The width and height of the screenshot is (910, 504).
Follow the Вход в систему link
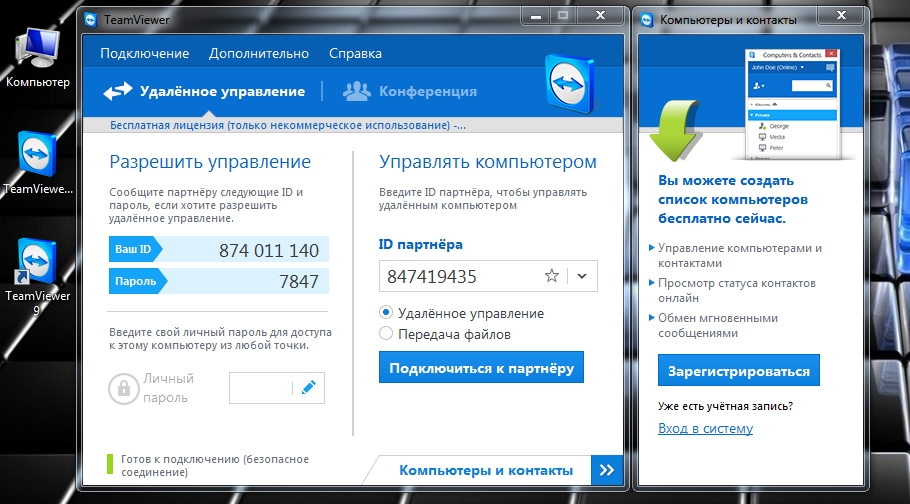pyautogui.click(x=706, y=429)
